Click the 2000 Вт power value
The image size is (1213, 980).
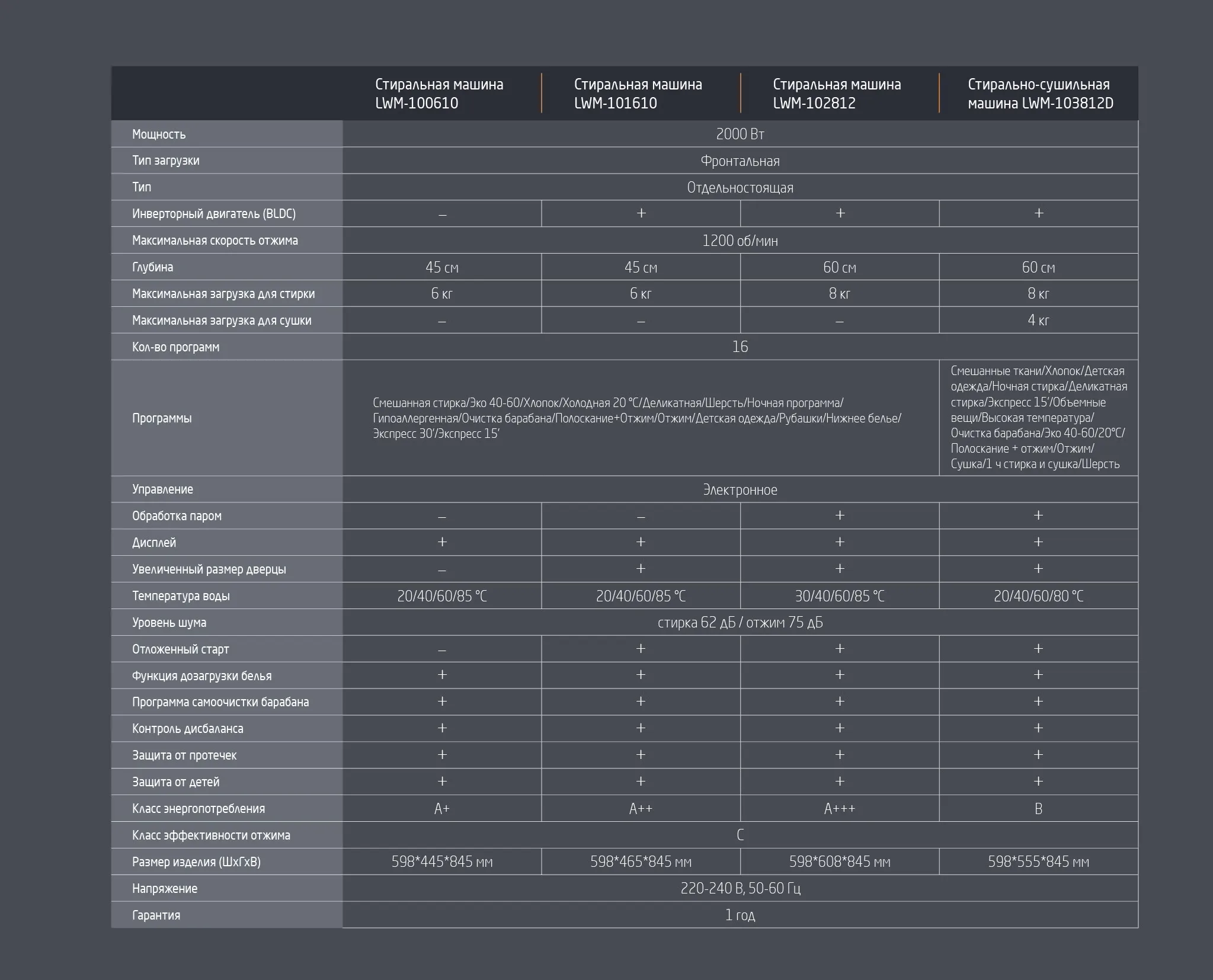[740, 134]
